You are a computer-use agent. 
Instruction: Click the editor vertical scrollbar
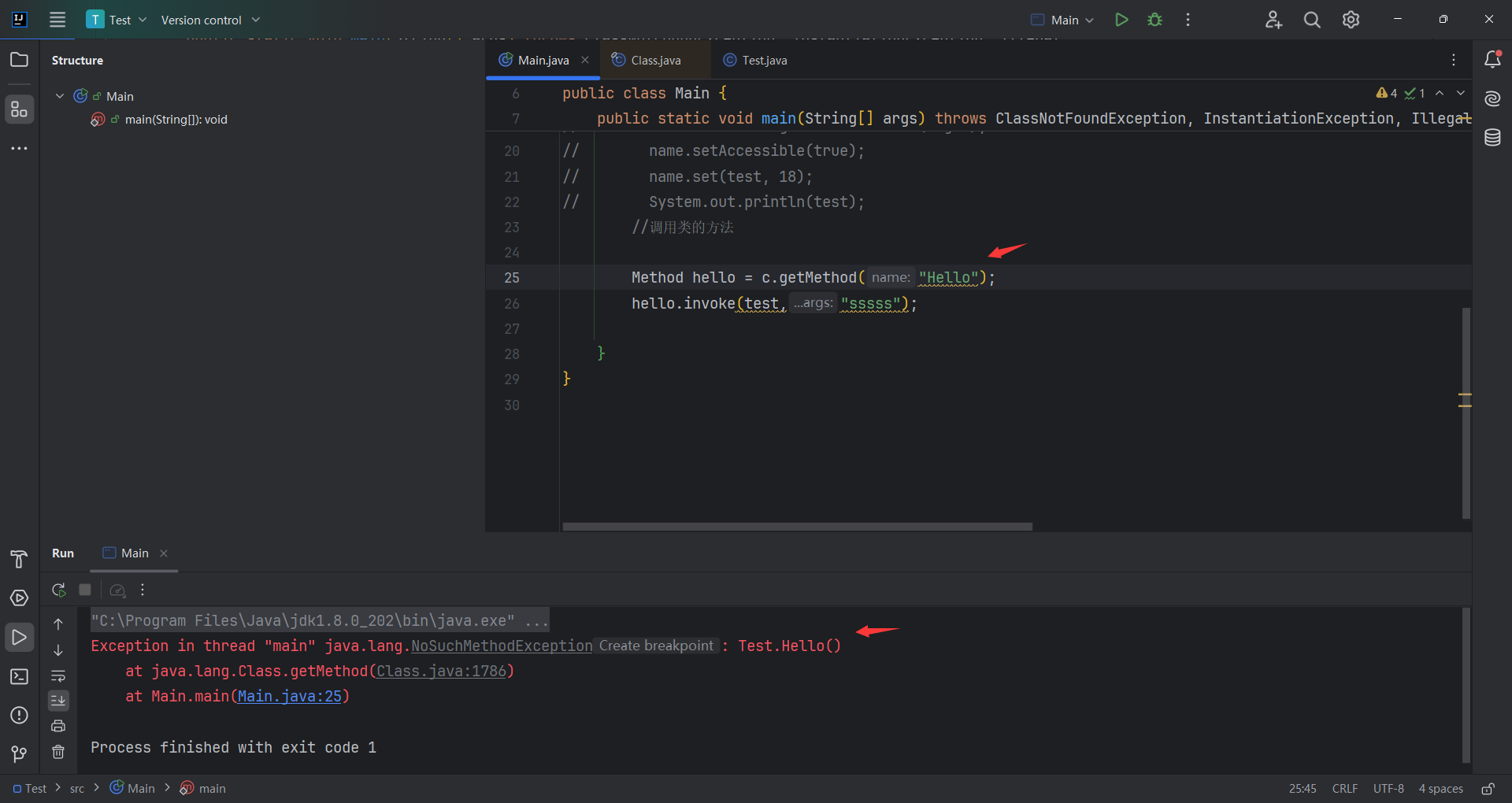coord(1466,413)
